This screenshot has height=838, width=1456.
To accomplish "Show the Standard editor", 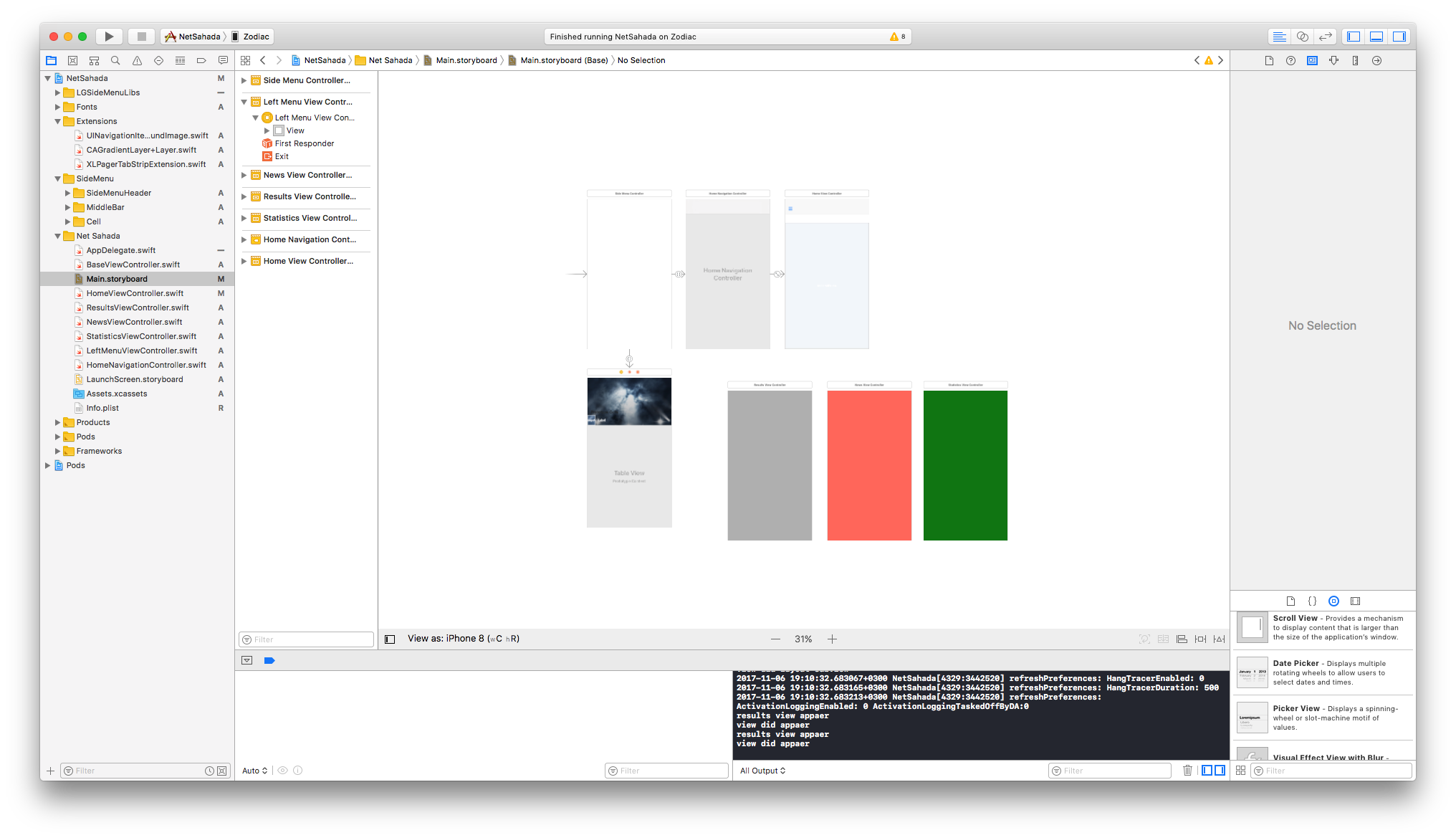I will coord(1280,37).
